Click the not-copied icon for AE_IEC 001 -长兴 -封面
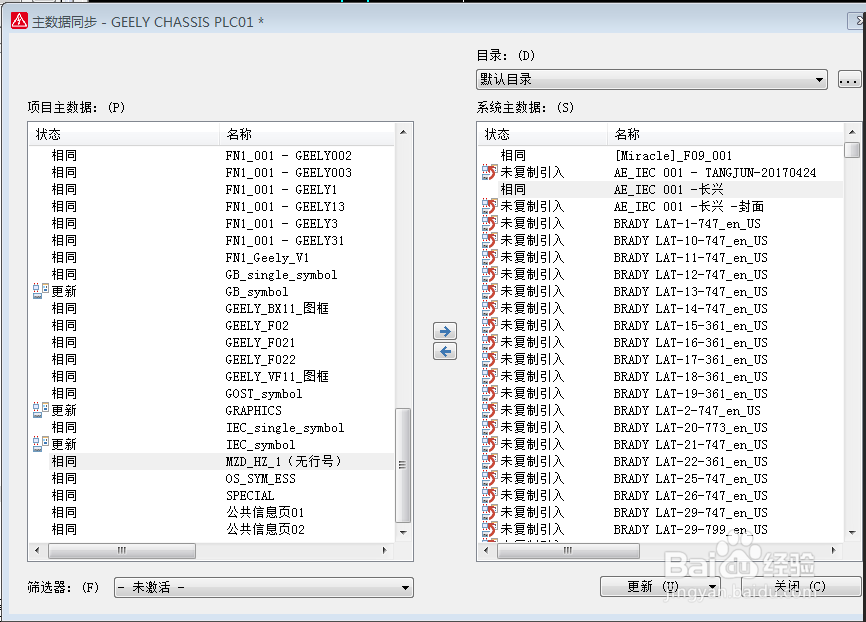Image resolution: width=866 pixels, height=622 pixels. [489, 207]
